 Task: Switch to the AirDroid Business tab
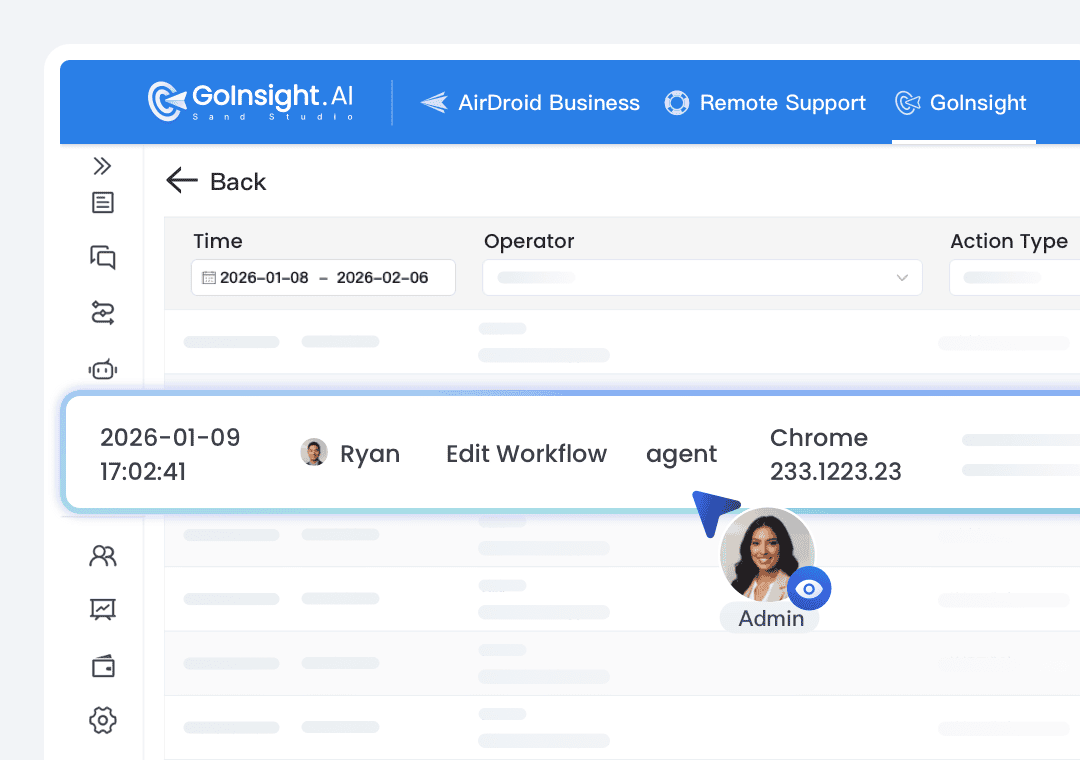click(530, 103)
